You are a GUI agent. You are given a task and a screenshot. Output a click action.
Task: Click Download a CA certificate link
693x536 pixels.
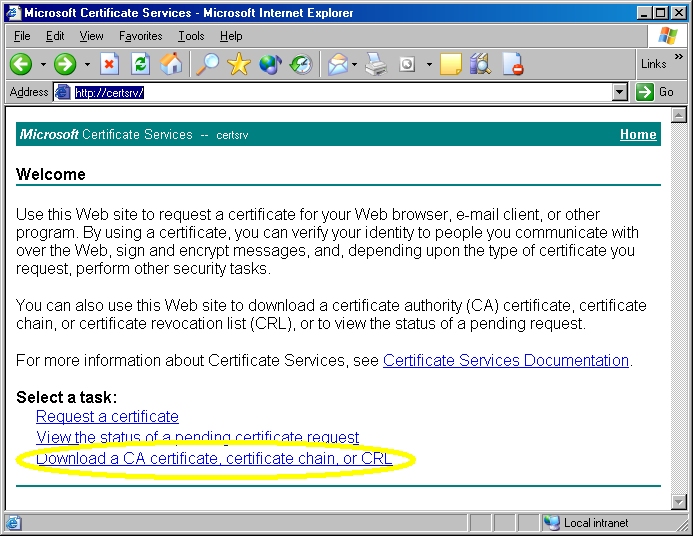214,458
